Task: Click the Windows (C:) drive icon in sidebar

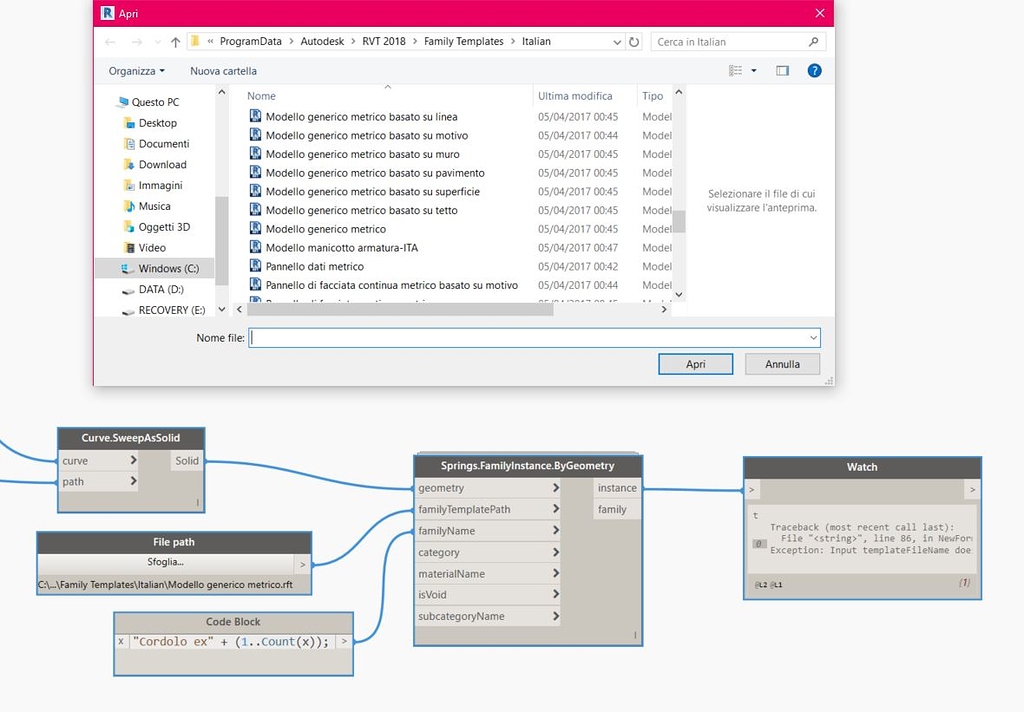Action: click(127, 268)
